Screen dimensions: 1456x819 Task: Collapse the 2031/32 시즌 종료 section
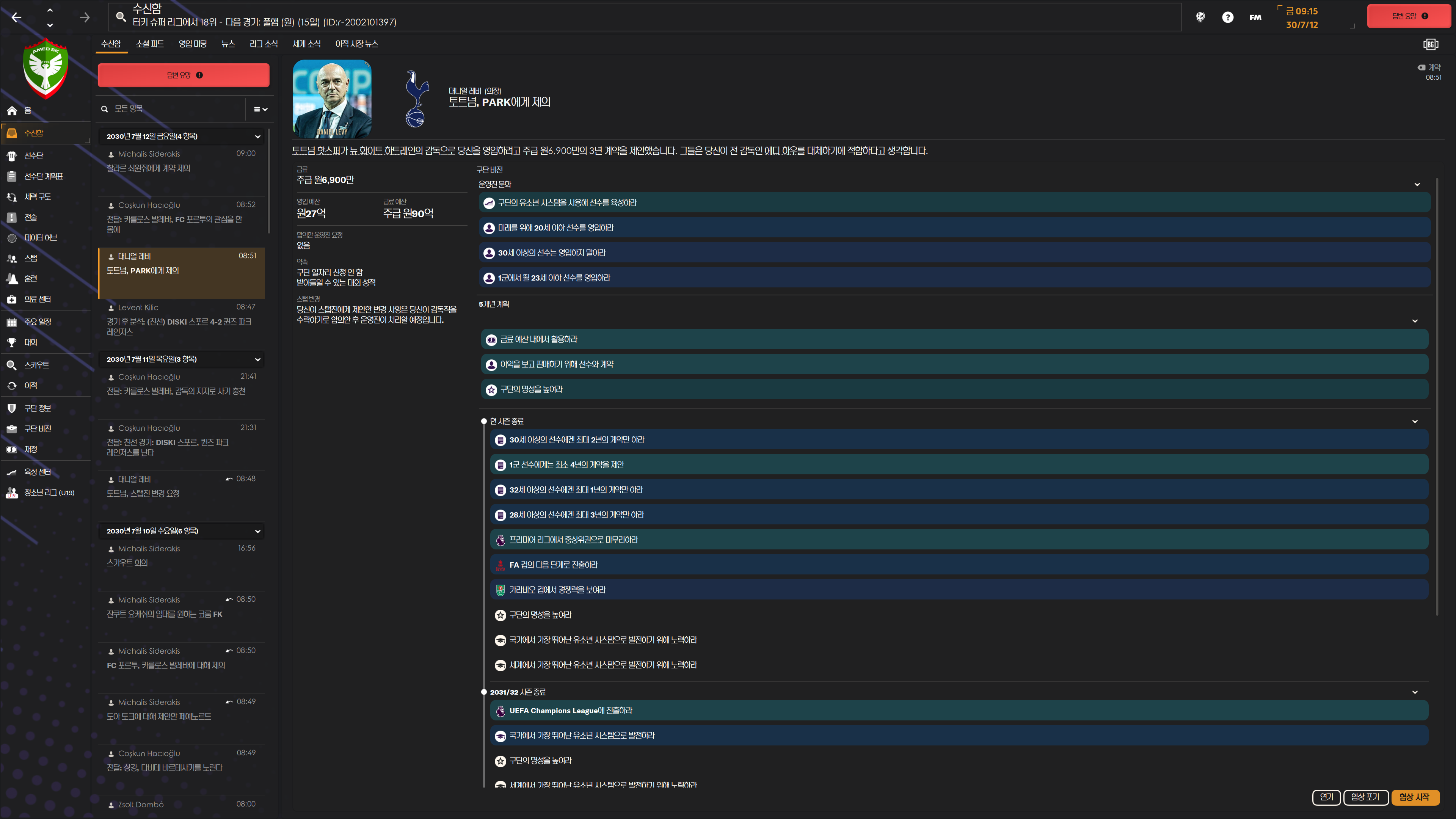click(x=1414, y=692)
